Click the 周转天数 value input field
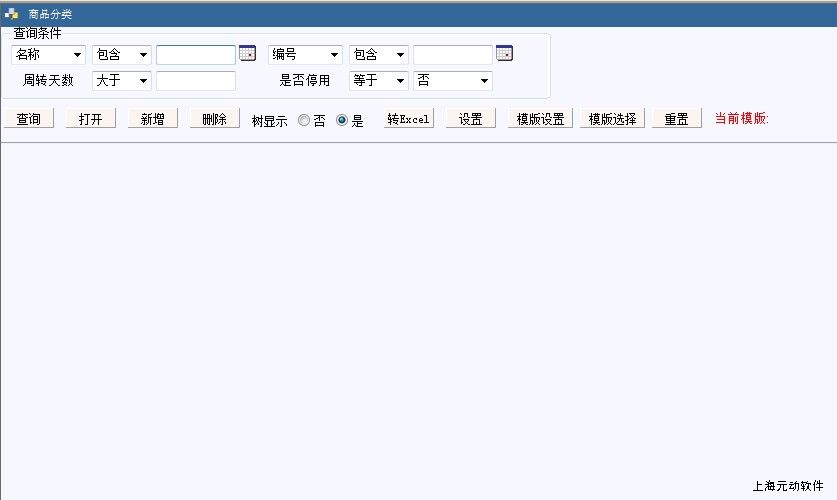837x500 pixels. (x=196, y=81)
